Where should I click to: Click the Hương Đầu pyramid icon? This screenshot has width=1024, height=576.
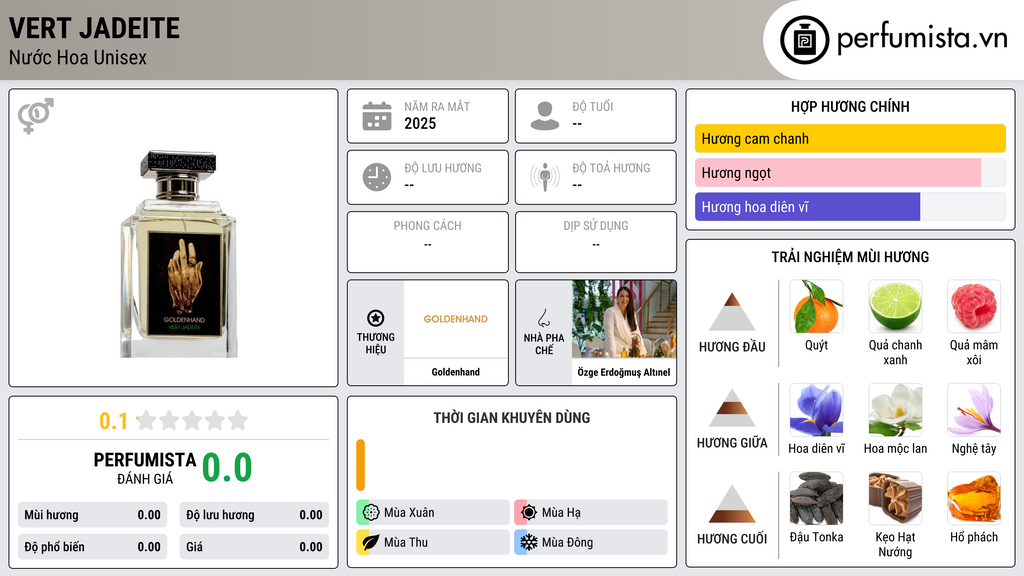click(732, 312)
